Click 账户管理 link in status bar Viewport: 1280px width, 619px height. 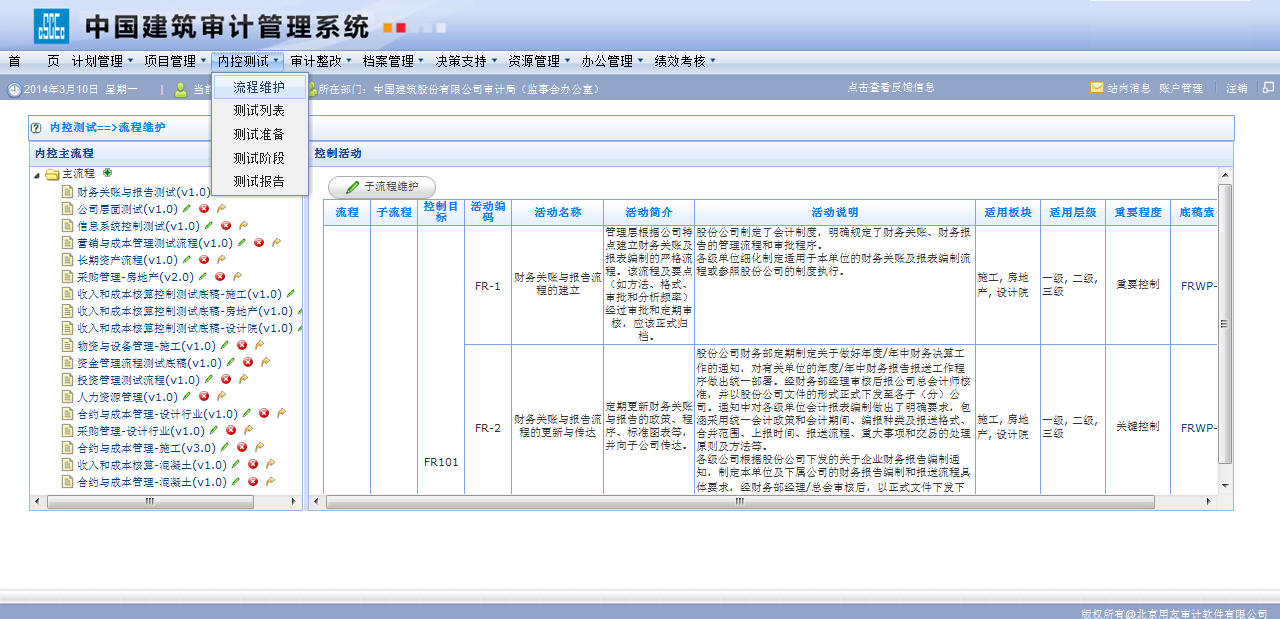(x=1181, y=88)
